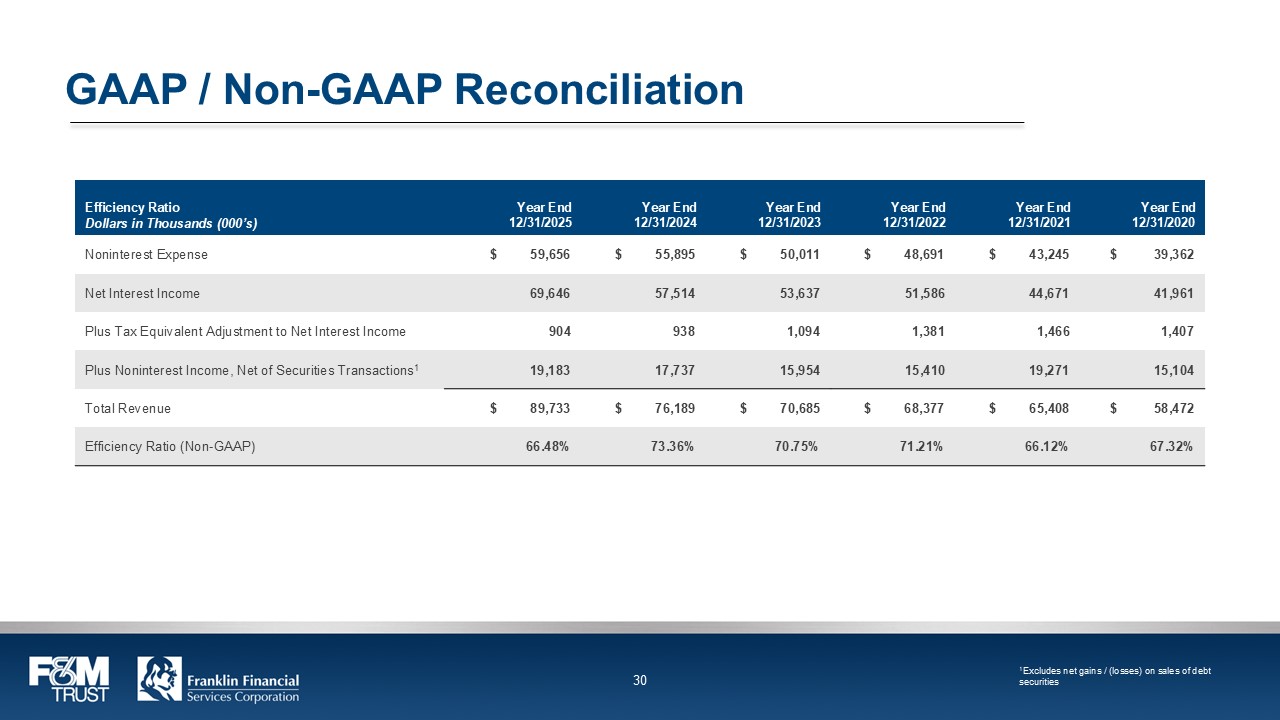
Task: Select the Franklin Financial Services Corporation text
Action: [x=243, y=688]
